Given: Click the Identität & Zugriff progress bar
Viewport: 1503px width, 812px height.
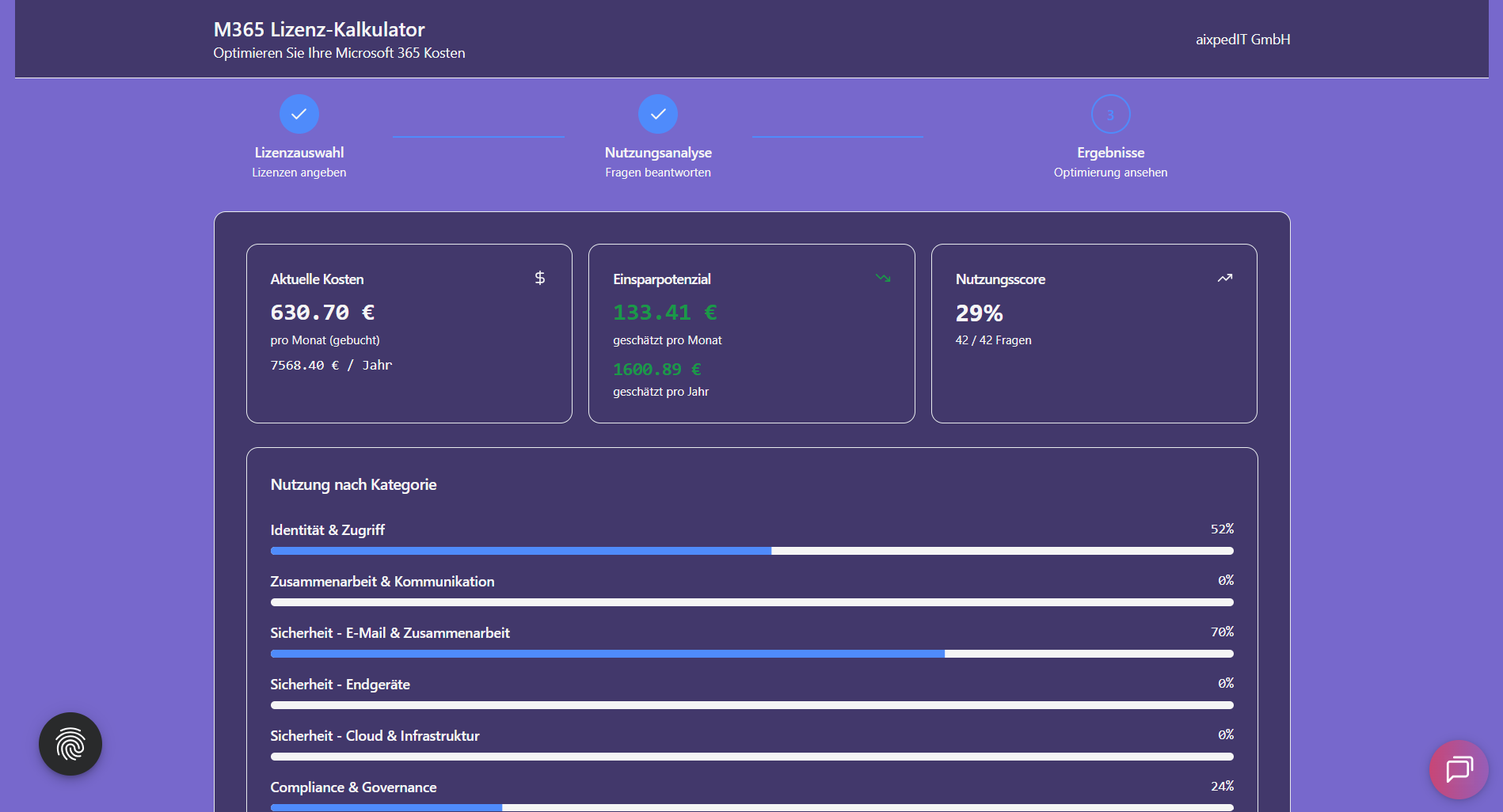Looking at the screenshot, I should tap(751, 551).
